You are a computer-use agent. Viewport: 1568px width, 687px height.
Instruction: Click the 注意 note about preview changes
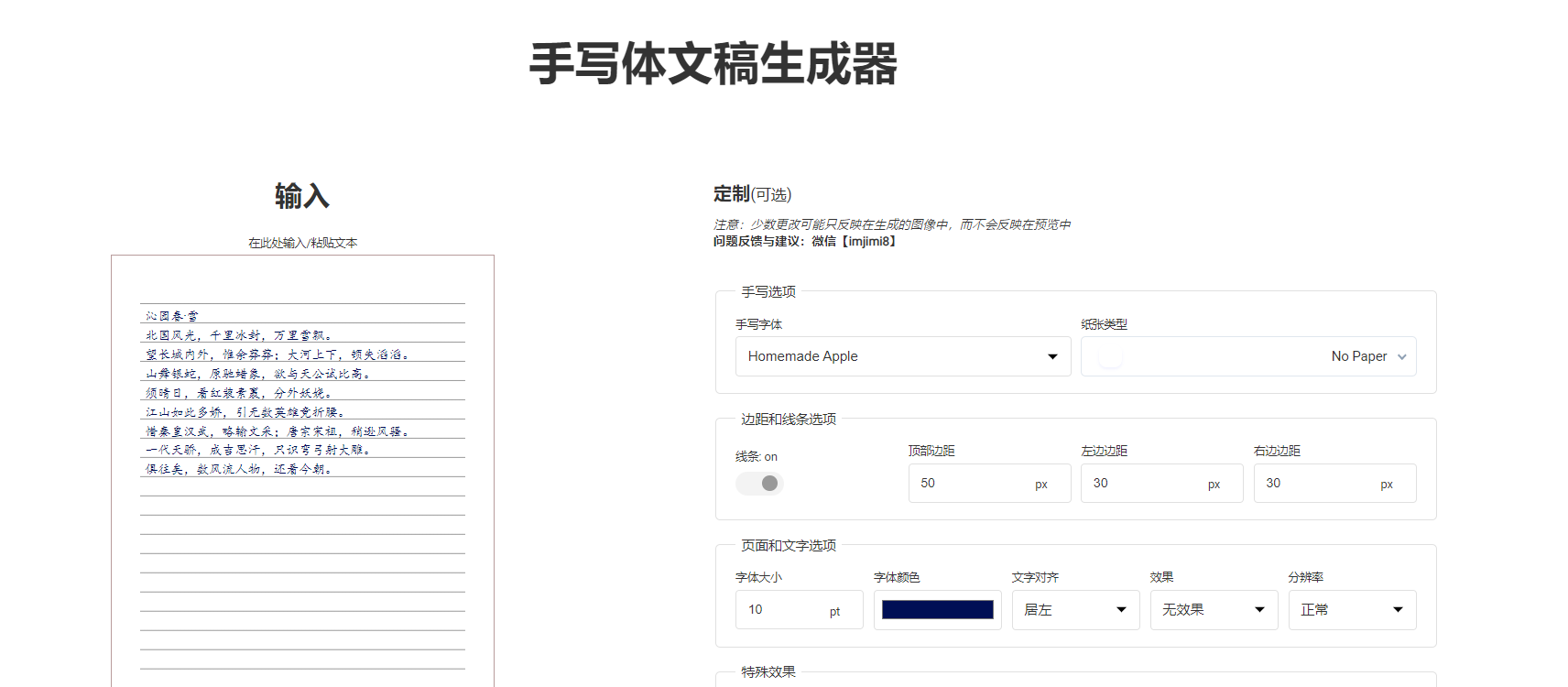[892, 224]
